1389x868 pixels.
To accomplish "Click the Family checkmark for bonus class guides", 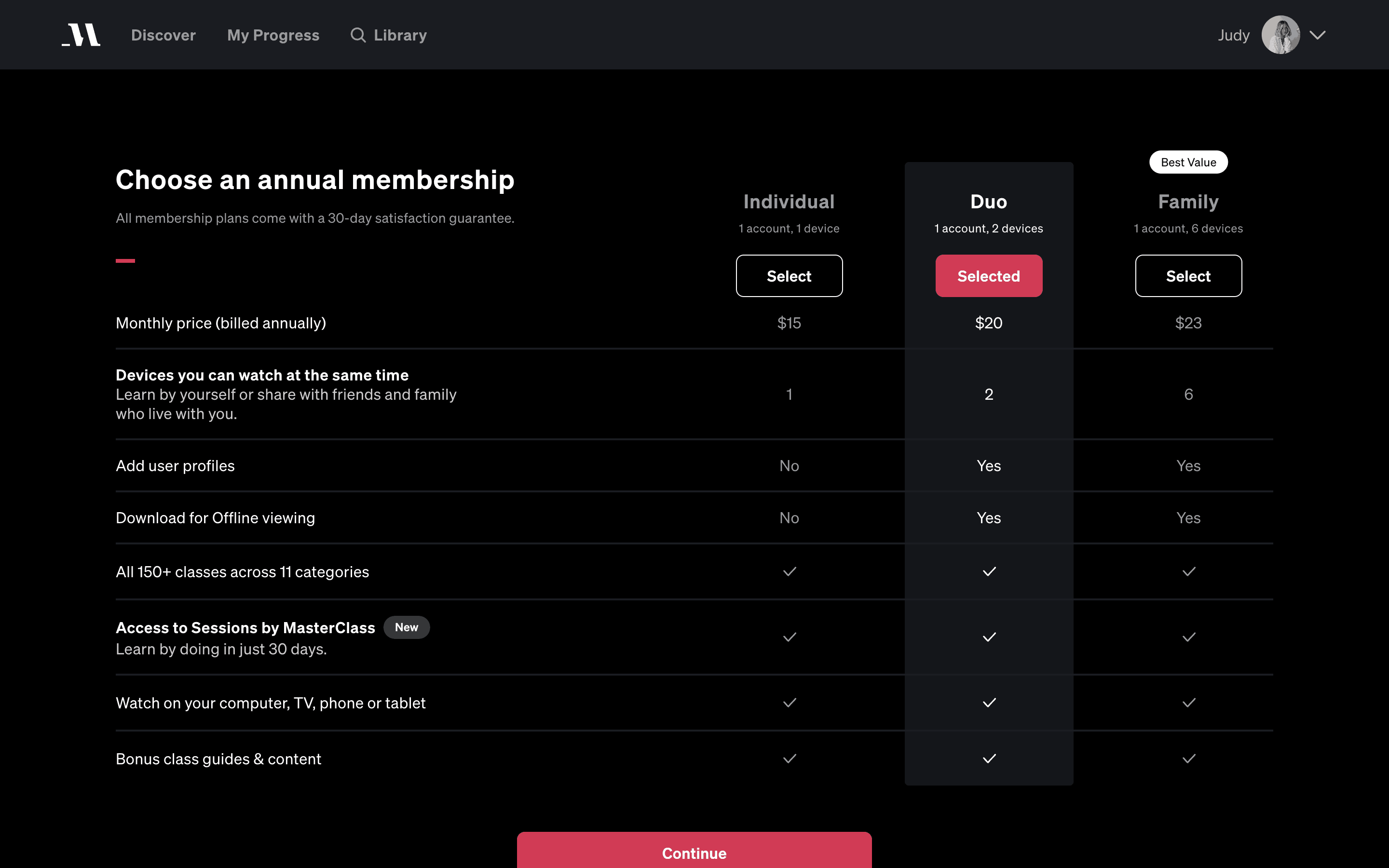I will click(x=1189, y=759).
